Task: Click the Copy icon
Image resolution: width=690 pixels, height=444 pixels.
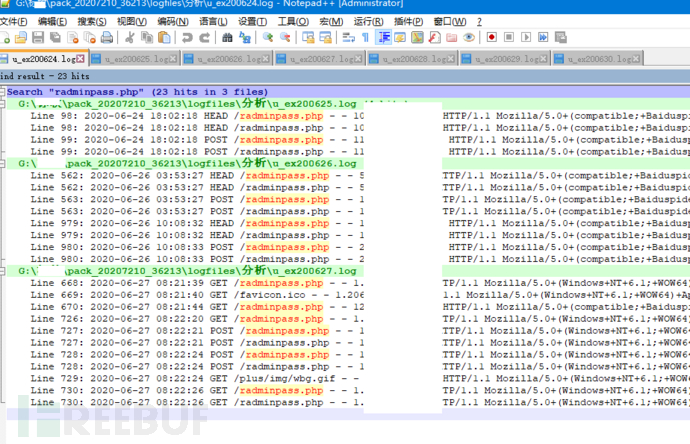Action: [147, 38]
